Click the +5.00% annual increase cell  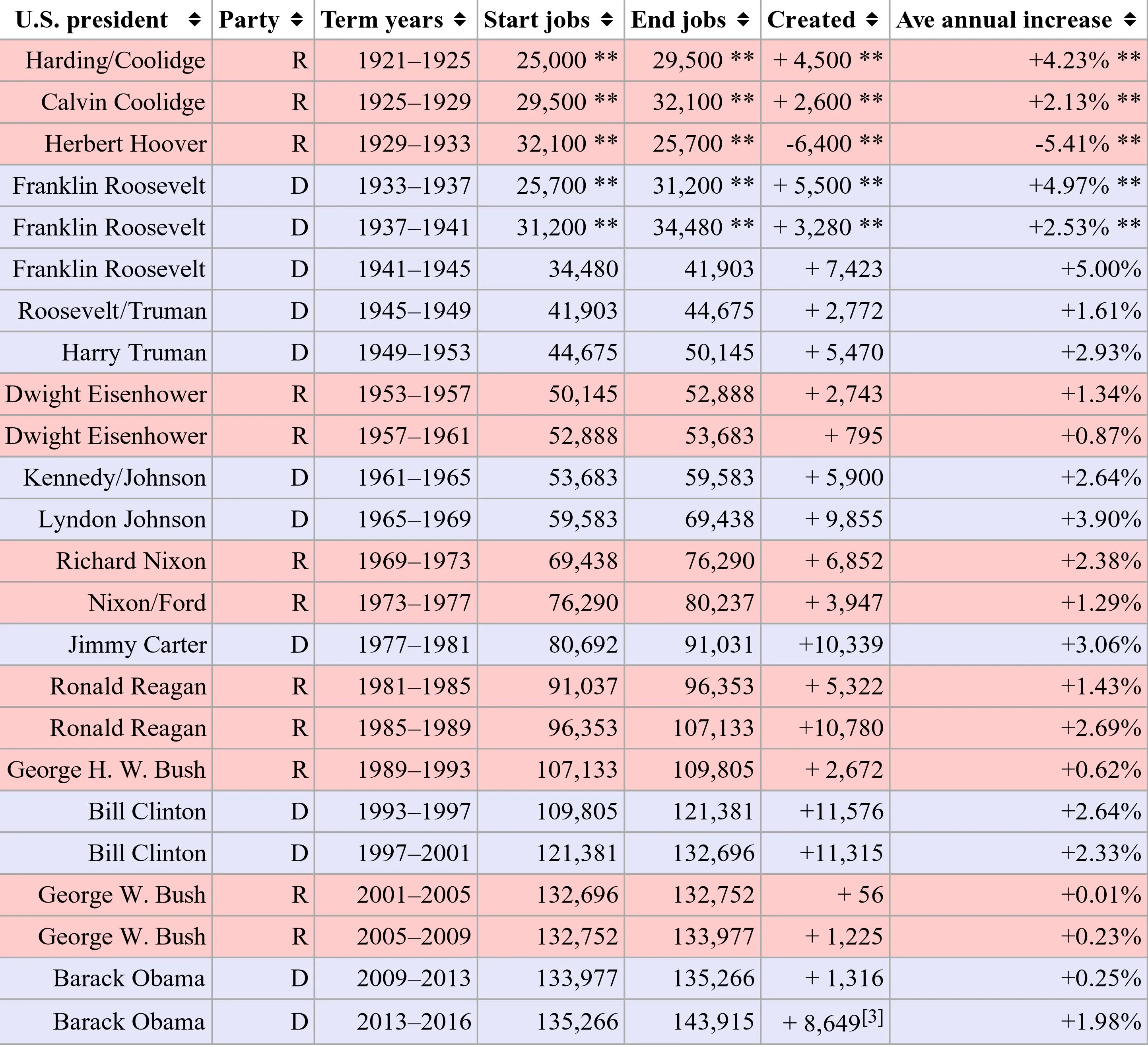point(1101,269)
